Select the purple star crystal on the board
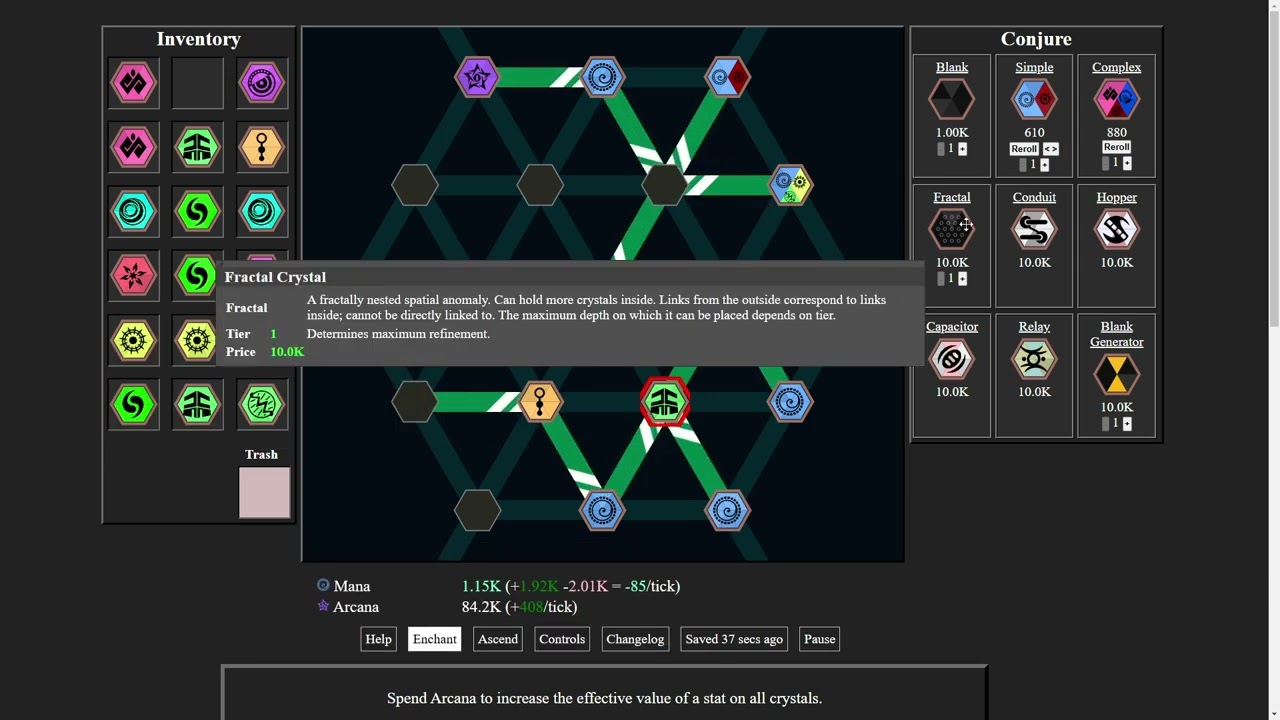Image resolution: width=1280 pixels, height=720 pixels. coord(477,77)
